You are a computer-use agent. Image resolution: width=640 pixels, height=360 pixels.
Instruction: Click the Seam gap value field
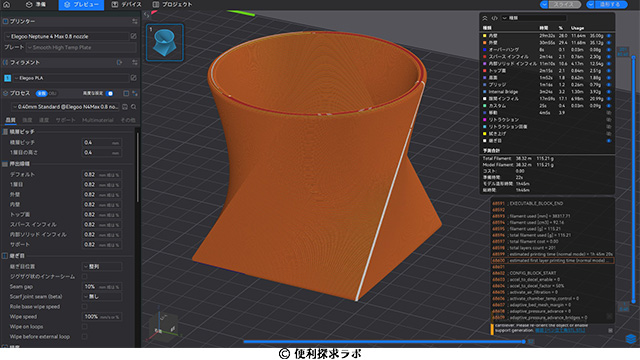(x=102, y=287)
